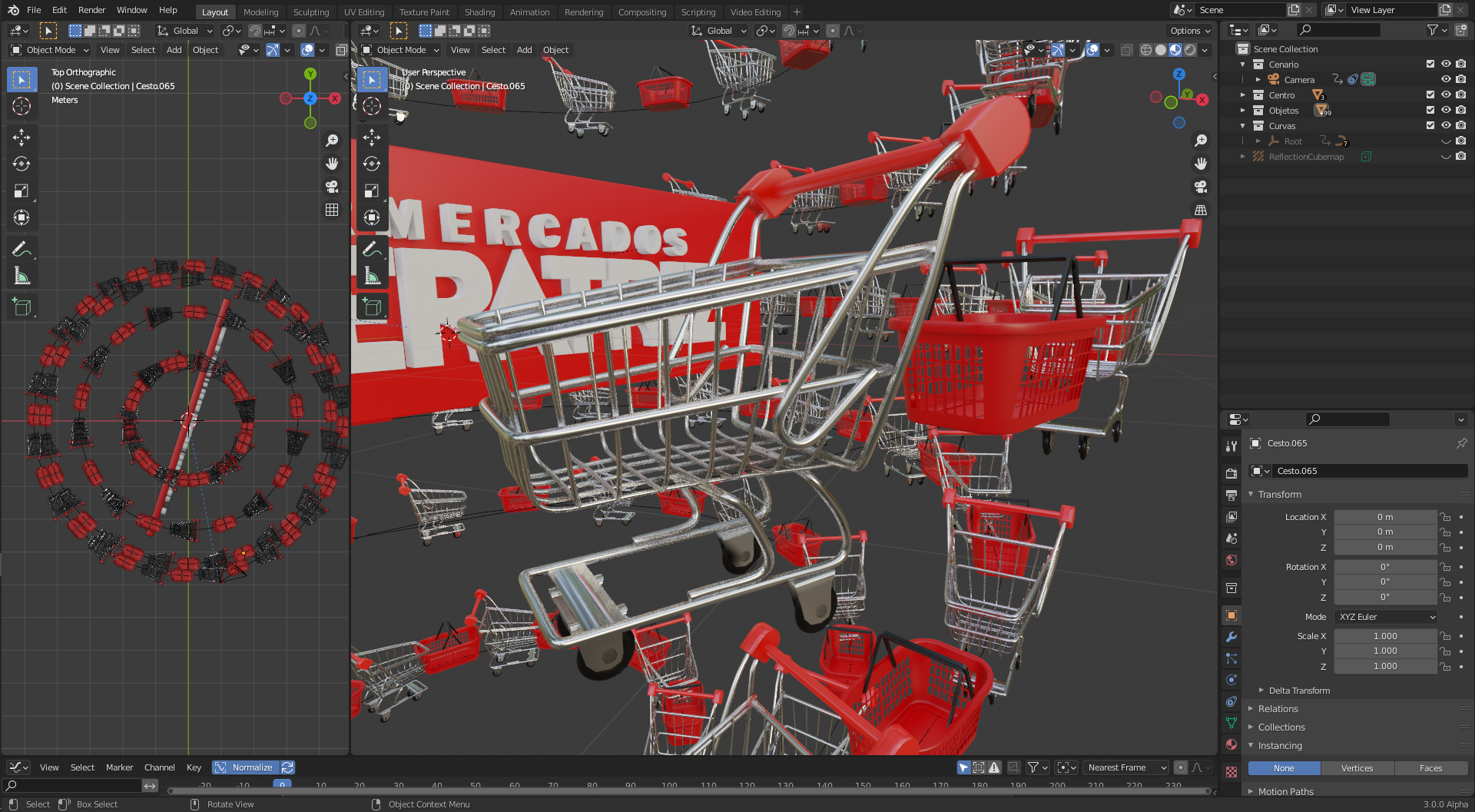Set instancing to Vertices

(x=1357, y=768)
